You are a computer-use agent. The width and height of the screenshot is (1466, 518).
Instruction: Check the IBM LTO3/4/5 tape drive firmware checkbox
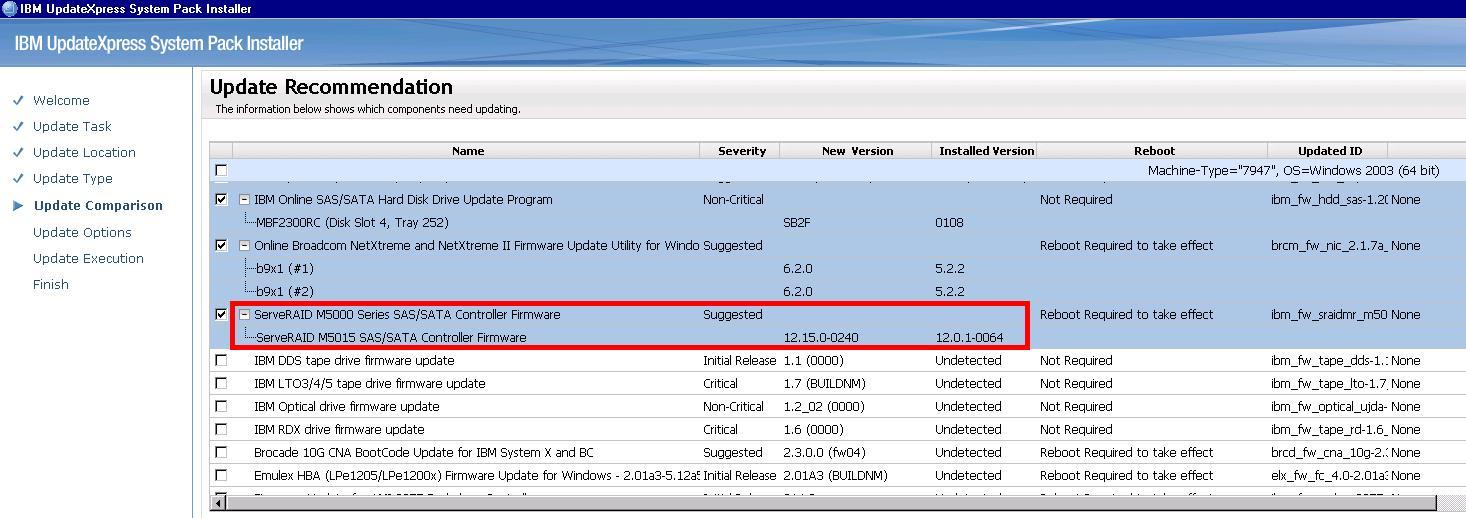click(221, 383)
